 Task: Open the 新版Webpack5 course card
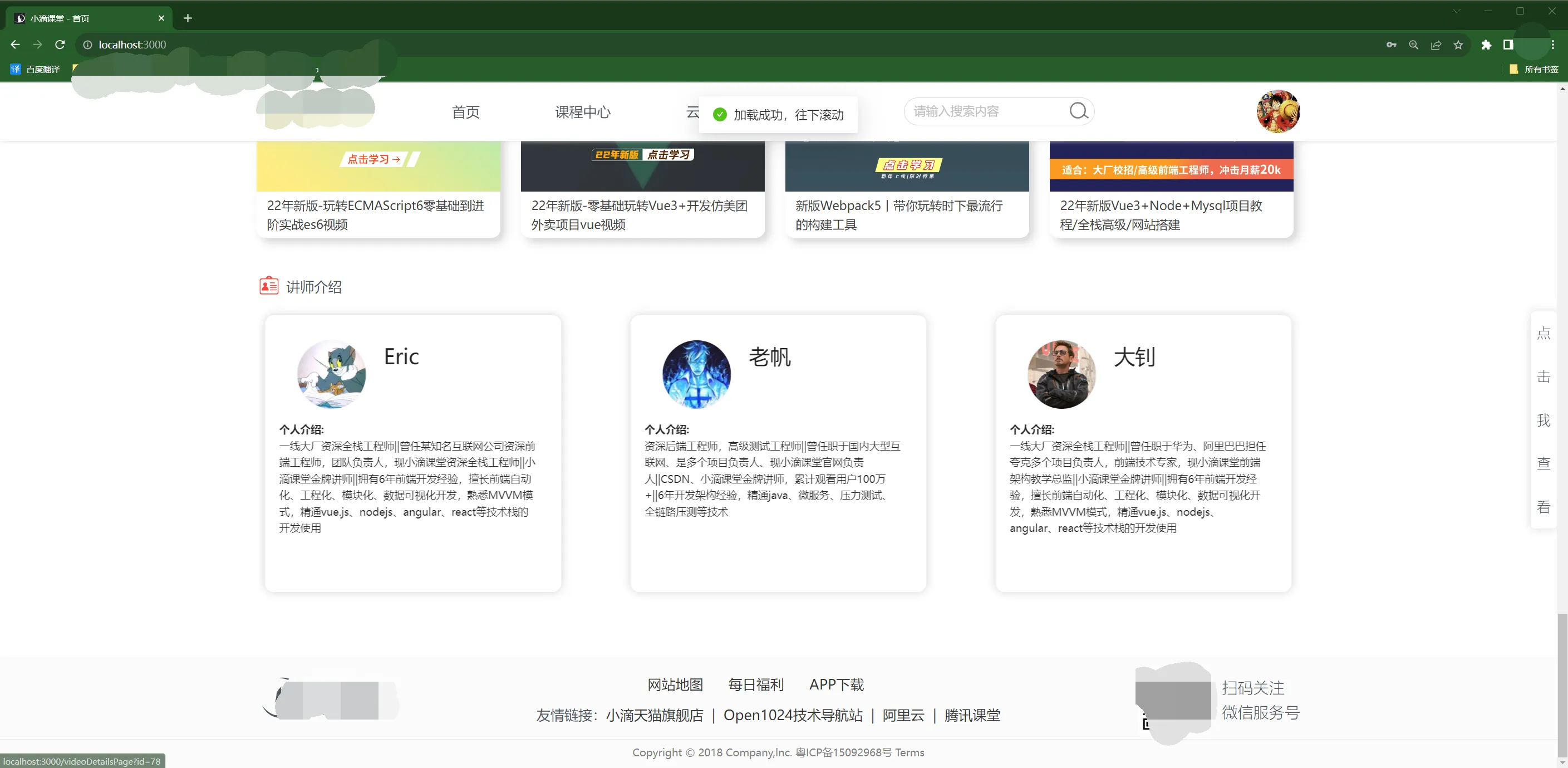[907, 189]
